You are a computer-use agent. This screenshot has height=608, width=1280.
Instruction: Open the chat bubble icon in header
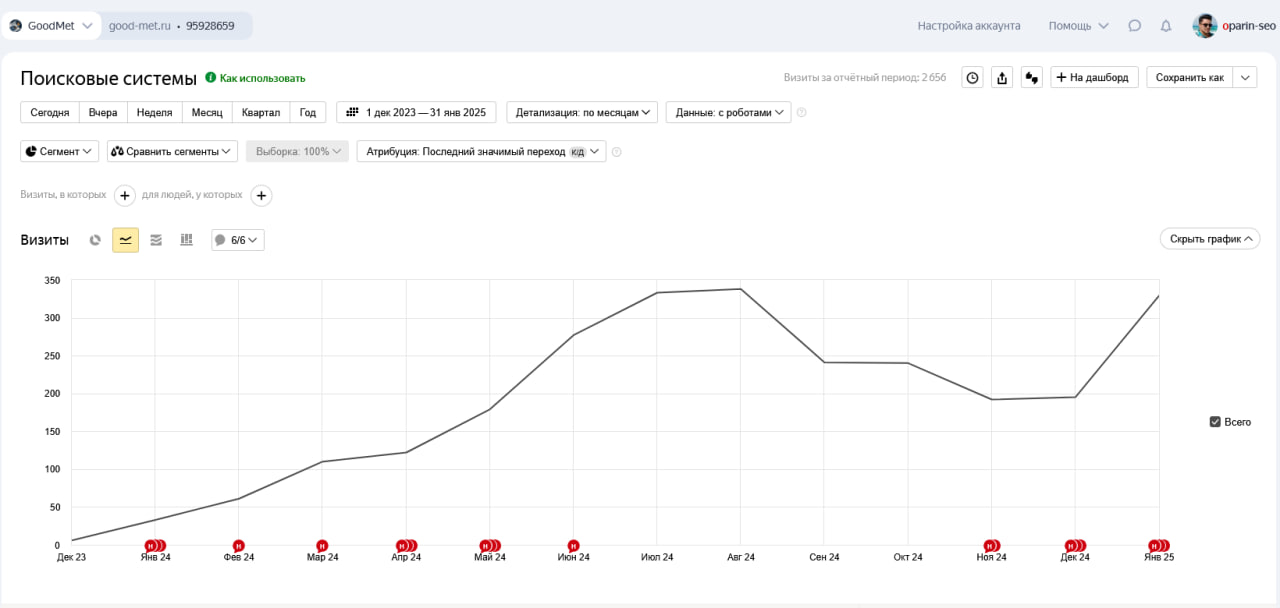tap(1135, 26)
